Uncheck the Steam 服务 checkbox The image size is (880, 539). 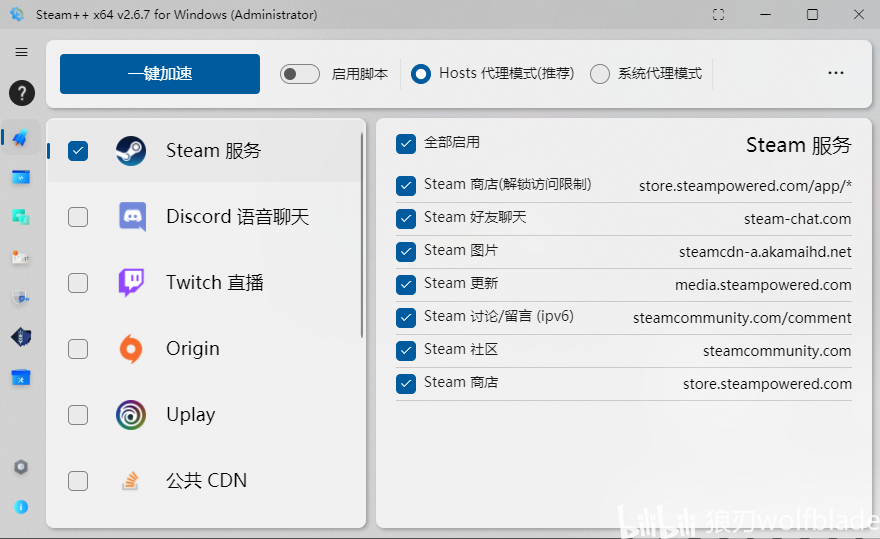tap(78, 150)
